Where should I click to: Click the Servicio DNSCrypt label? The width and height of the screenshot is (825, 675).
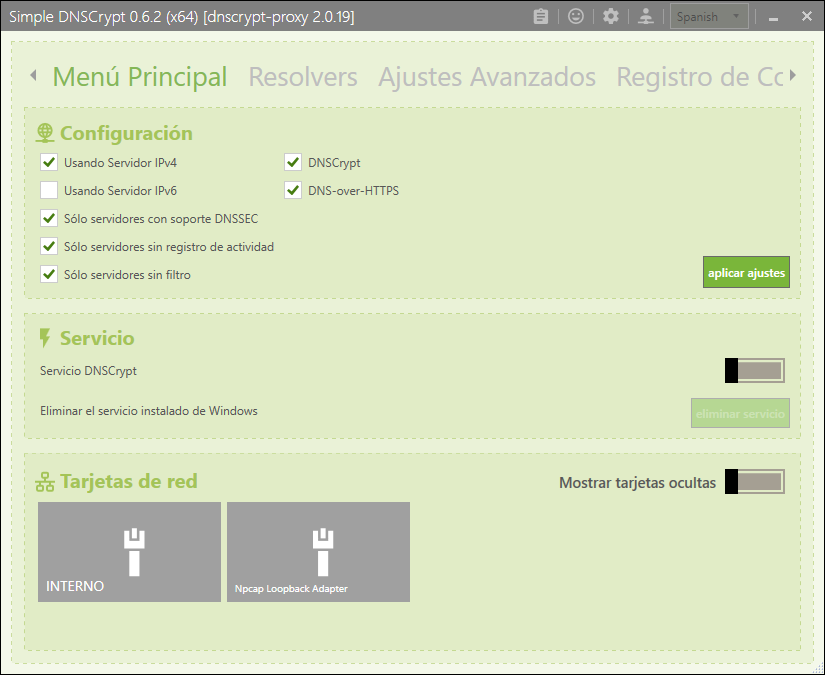(88, 371)
